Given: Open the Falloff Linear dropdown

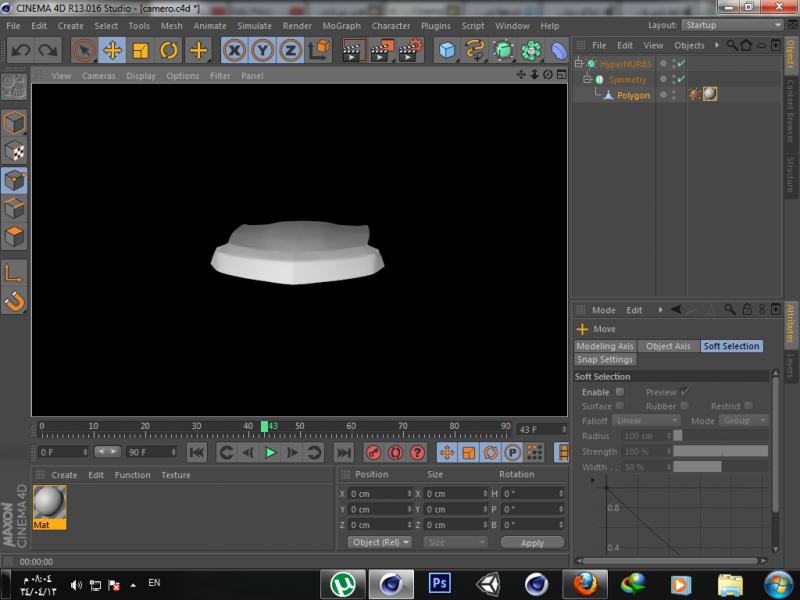Looking at the screenshot, I should click(x=647, y=421).
